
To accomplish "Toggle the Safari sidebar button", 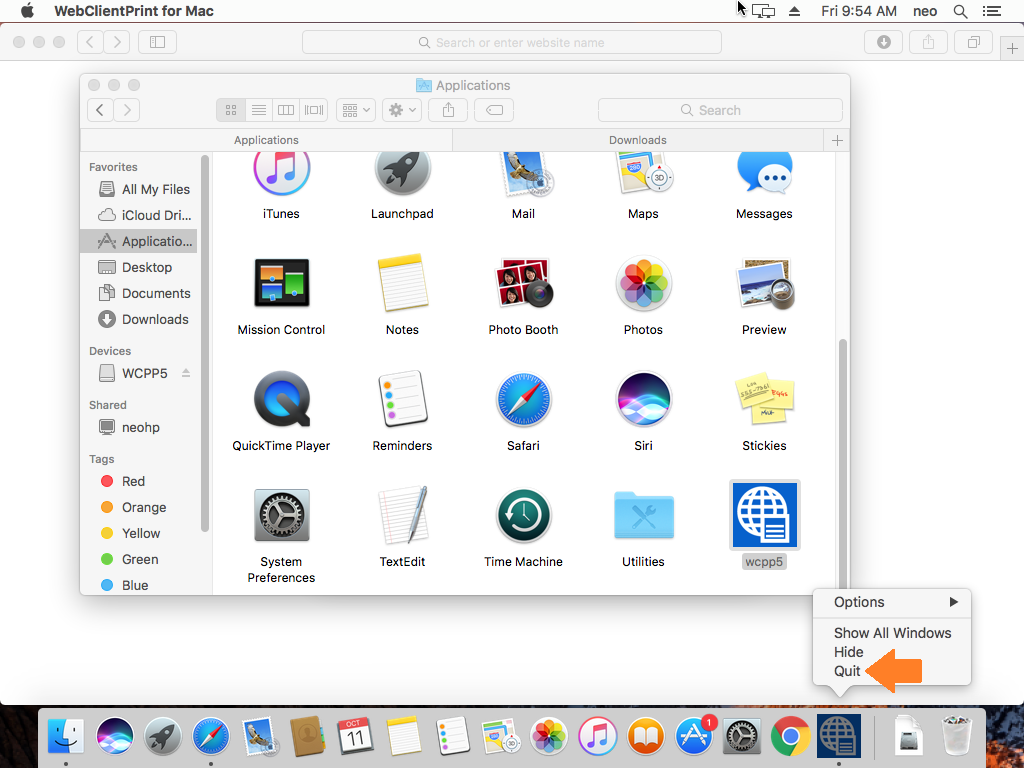I will click(x=157, y=42).
